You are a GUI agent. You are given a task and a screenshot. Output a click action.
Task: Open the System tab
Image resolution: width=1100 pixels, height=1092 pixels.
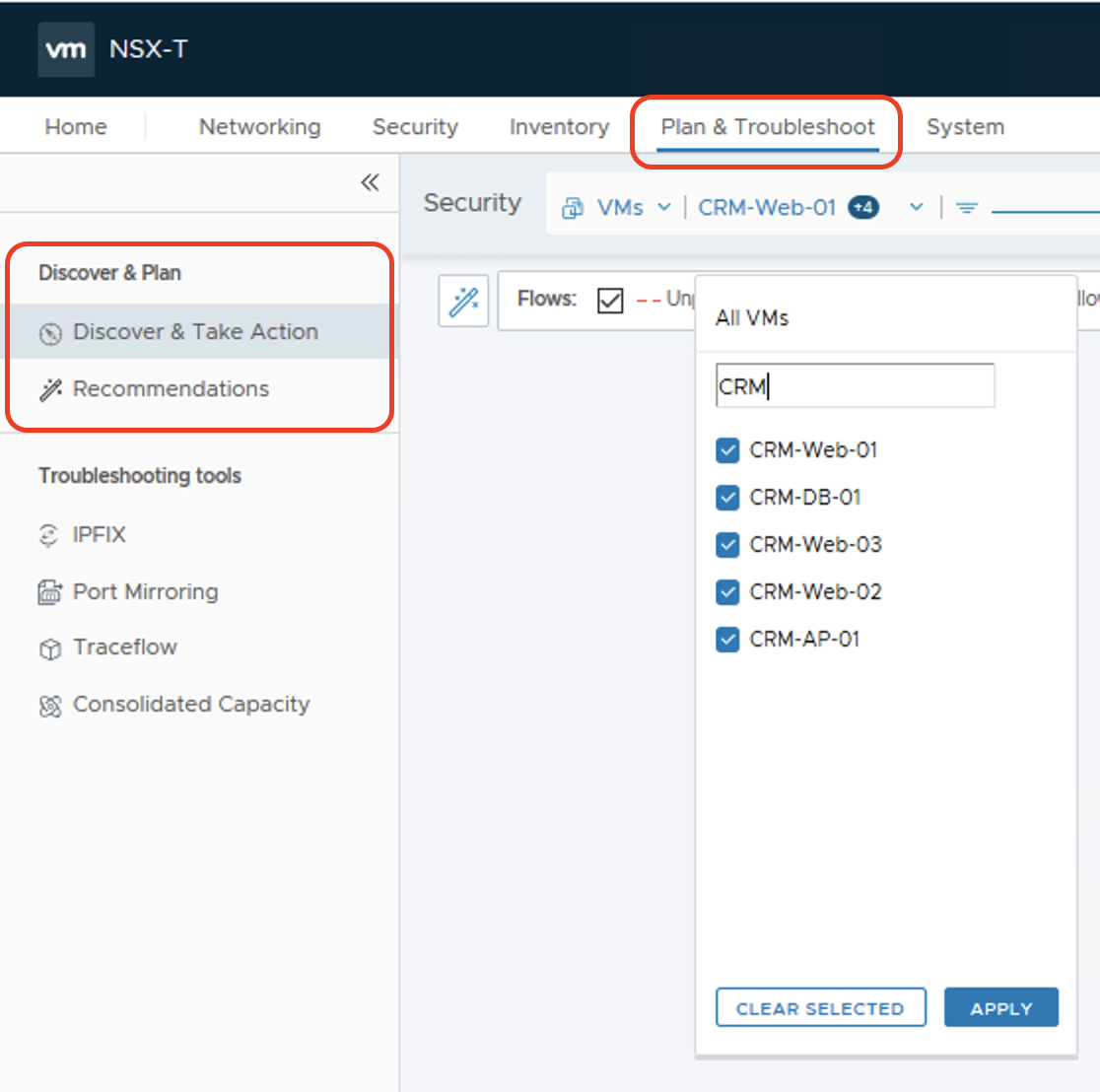pos(965,127)
